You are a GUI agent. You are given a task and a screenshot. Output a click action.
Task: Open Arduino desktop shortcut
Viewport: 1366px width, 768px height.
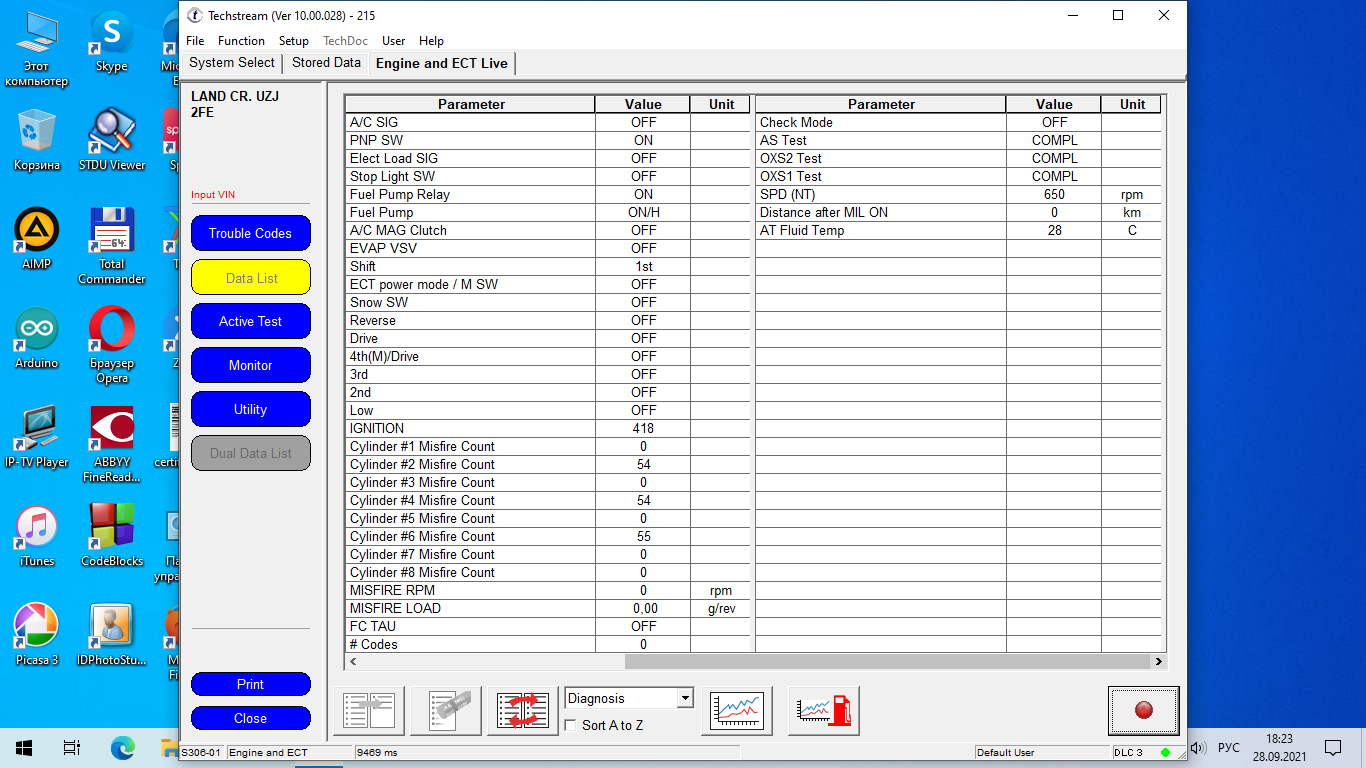37,338
